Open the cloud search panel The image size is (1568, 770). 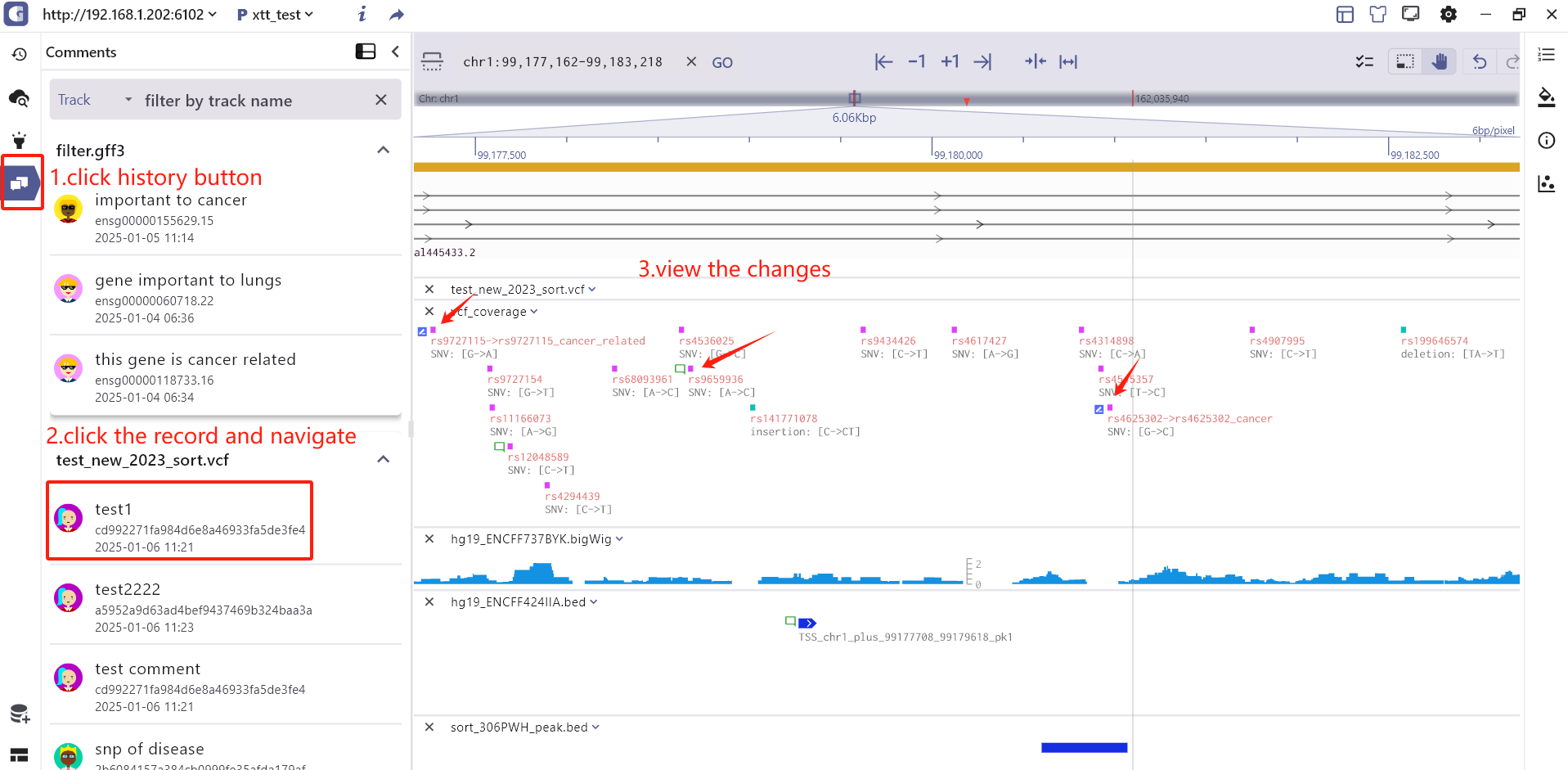coord(19,98)
